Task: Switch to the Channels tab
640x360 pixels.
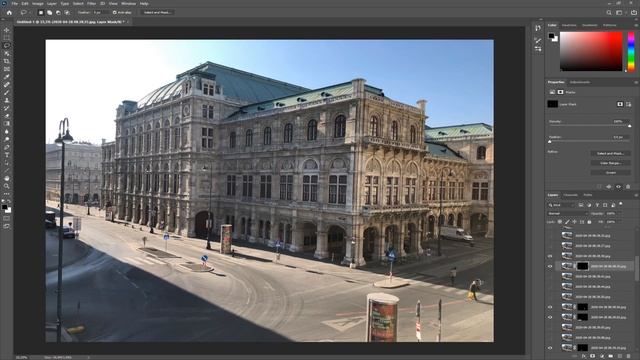Action: point(571,195)
